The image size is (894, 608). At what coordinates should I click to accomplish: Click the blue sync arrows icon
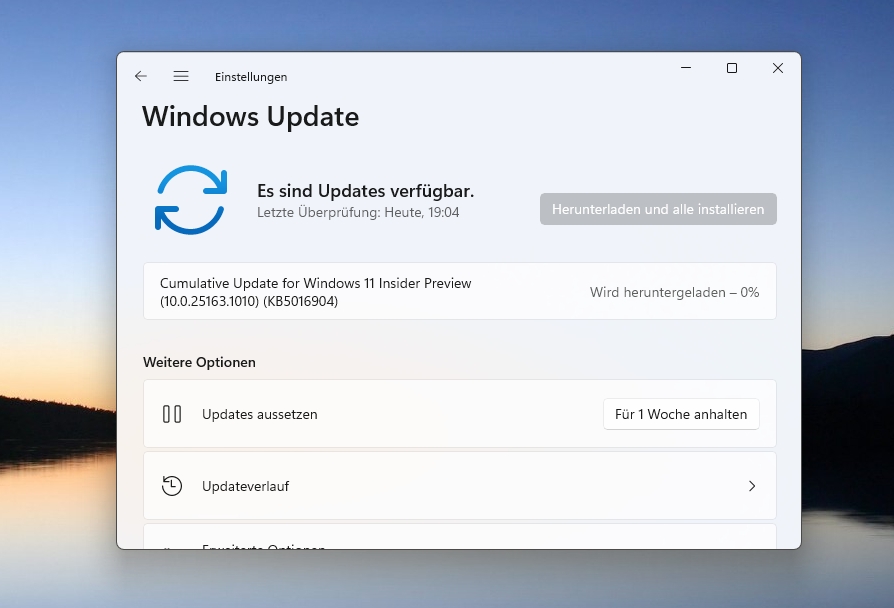191,200
